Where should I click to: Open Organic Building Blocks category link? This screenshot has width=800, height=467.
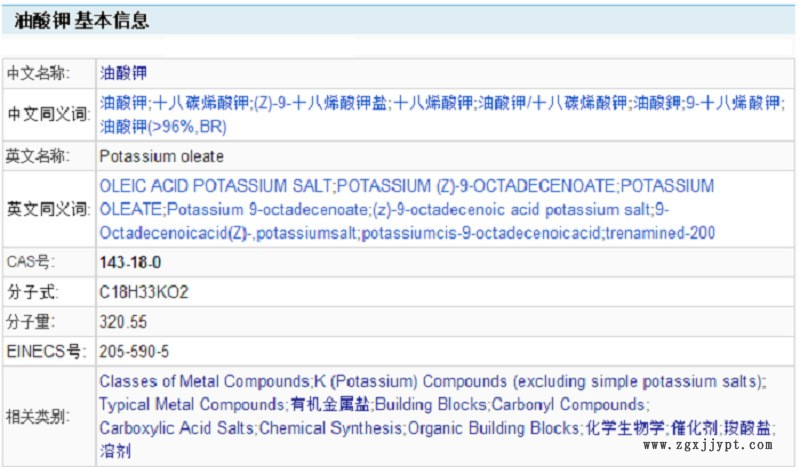click(x=493, y=428)
